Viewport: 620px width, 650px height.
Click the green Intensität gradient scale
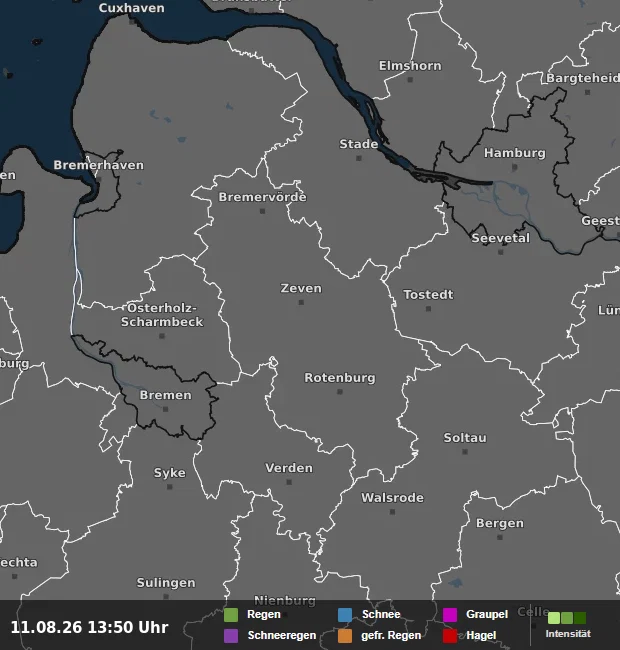point(567,618)
